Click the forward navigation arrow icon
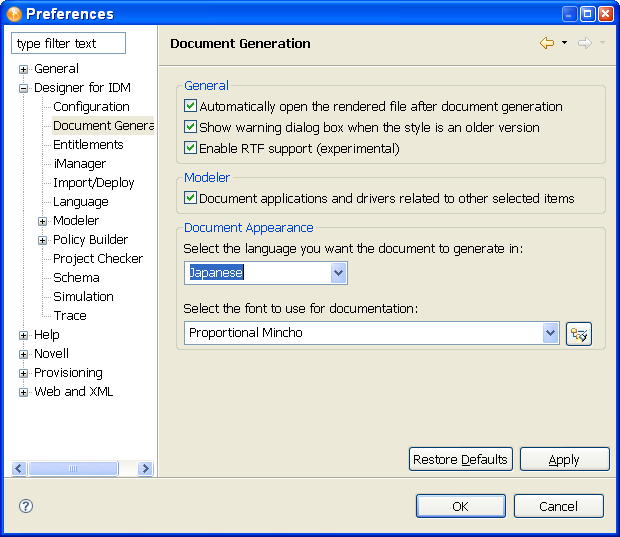This screenshot has height=537, width=620. point(584,44)
